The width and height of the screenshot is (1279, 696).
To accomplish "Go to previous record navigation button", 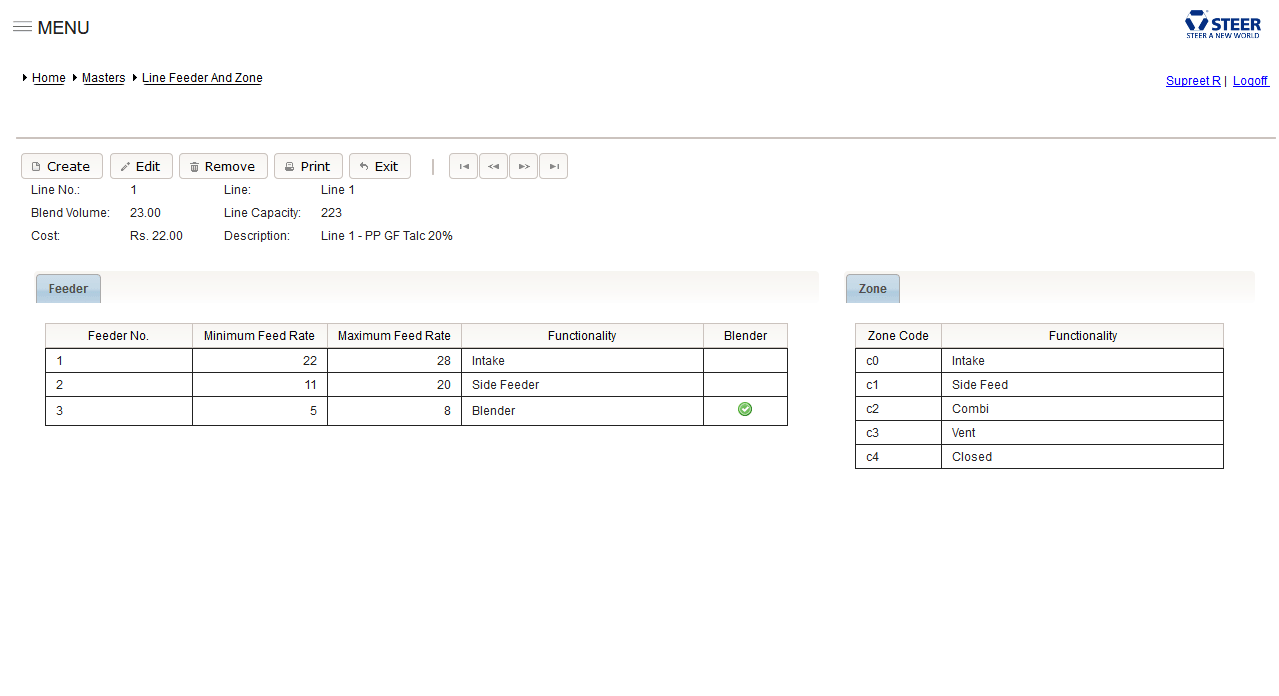I will [493, 166].
